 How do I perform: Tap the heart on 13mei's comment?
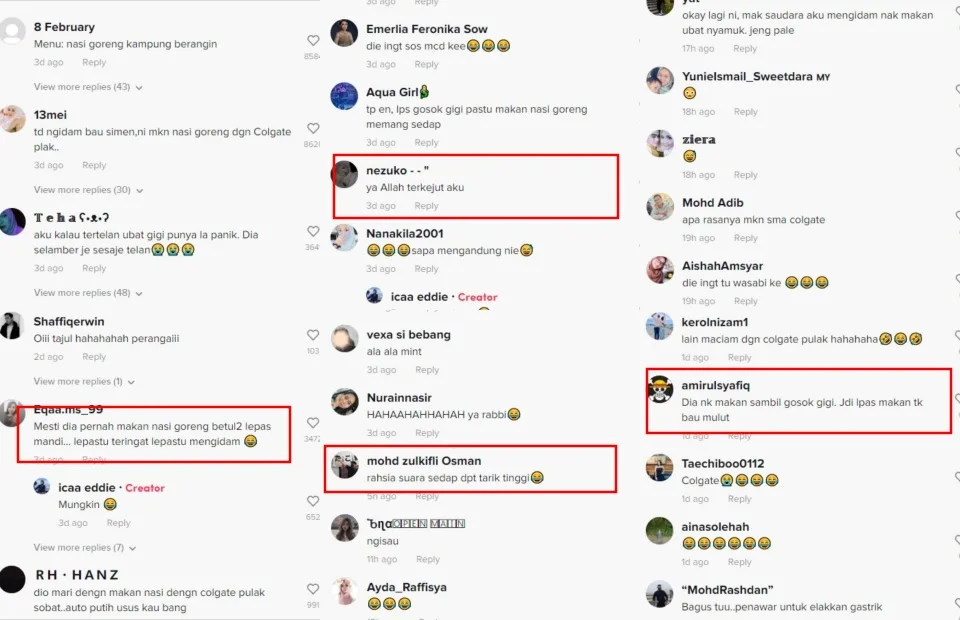point(313,129)
